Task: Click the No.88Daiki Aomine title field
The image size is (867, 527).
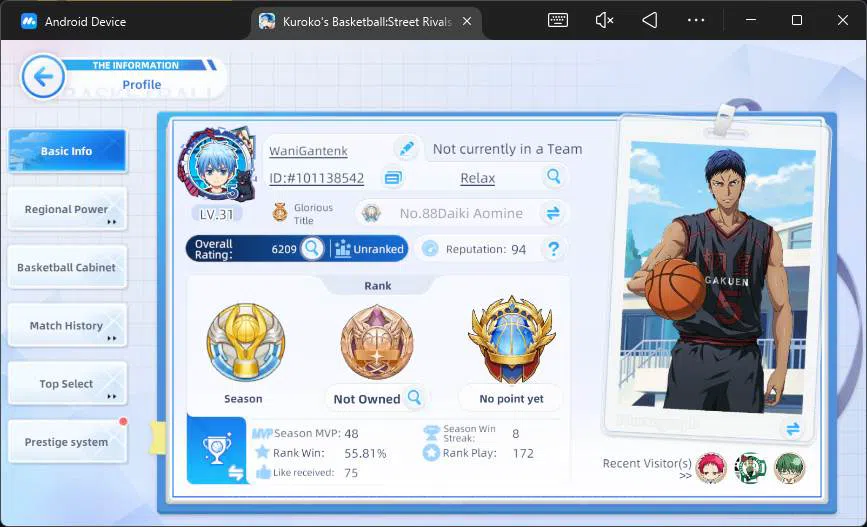Action: [x=461, y=213]
